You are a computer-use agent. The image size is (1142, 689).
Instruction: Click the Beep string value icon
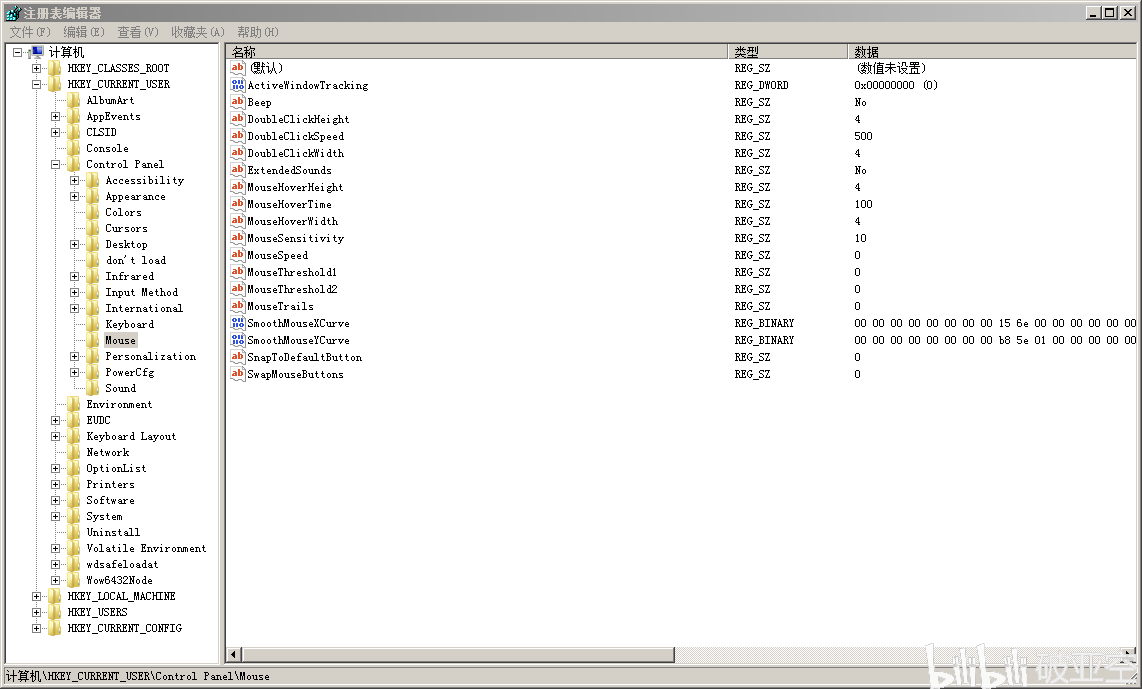237,102
